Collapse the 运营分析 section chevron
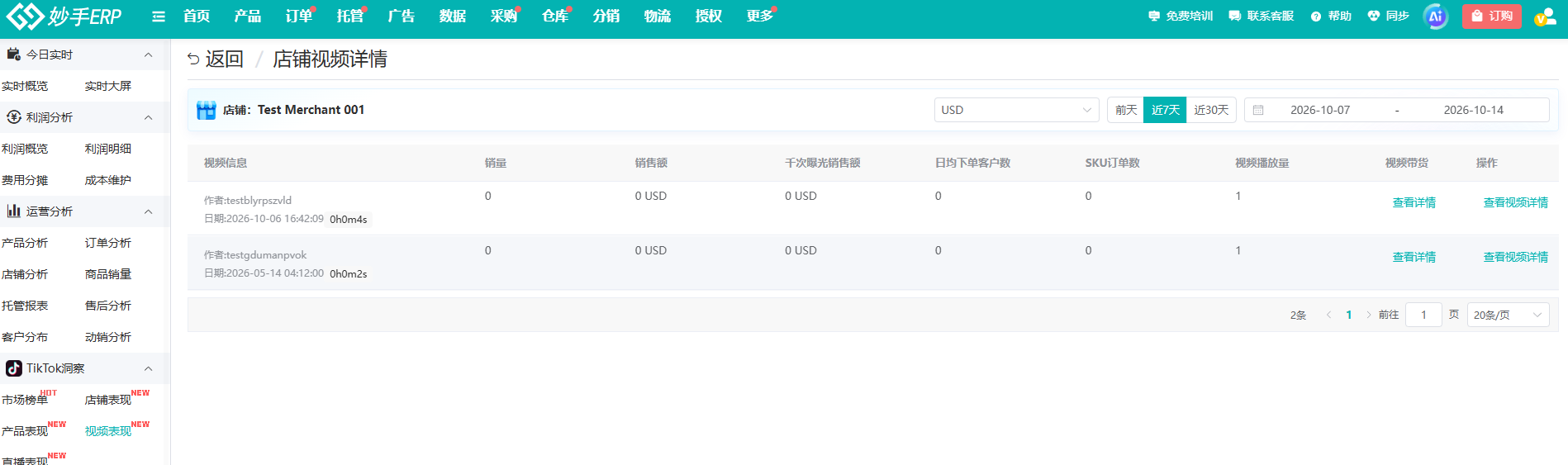 click(x=149, y=211)
